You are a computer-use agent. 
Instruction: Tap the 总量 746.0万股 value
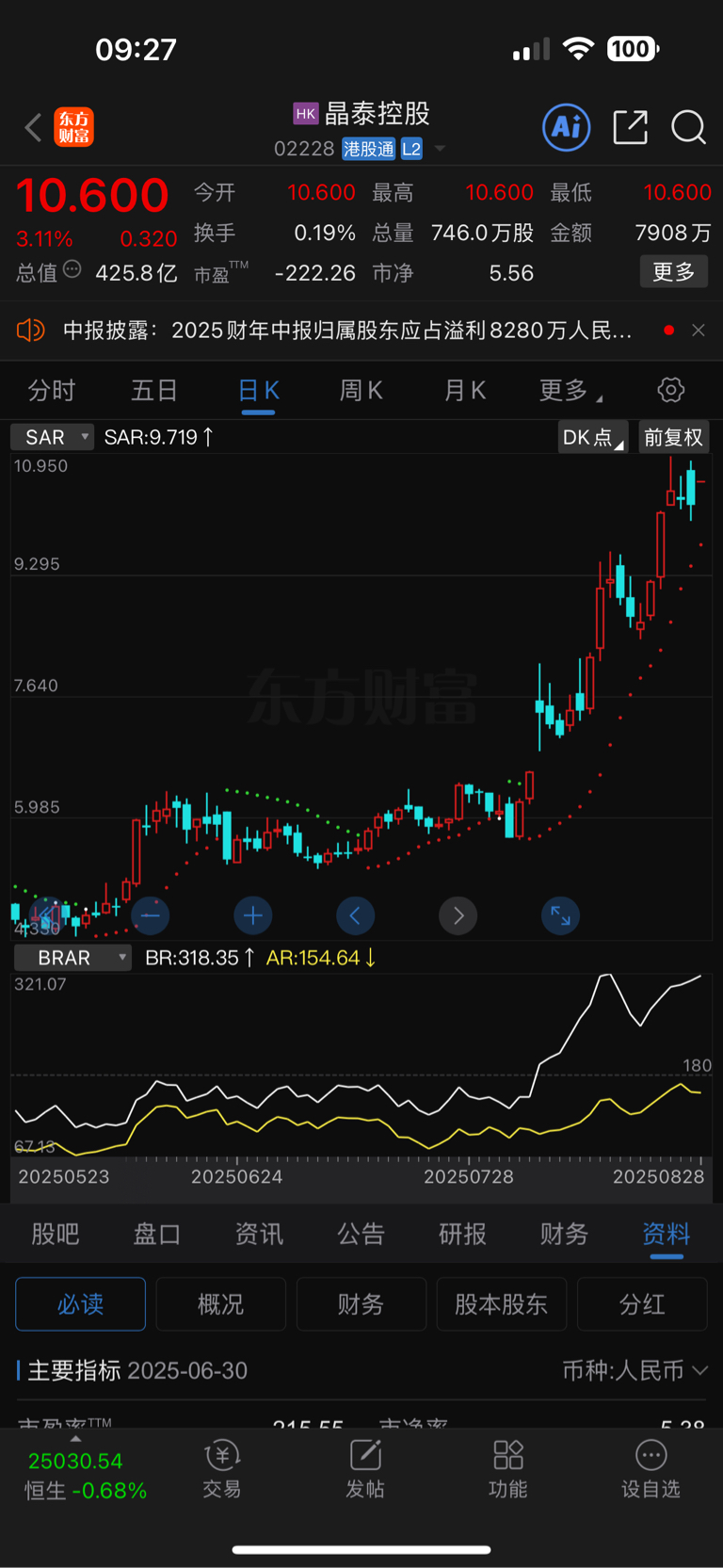[482, 233]
